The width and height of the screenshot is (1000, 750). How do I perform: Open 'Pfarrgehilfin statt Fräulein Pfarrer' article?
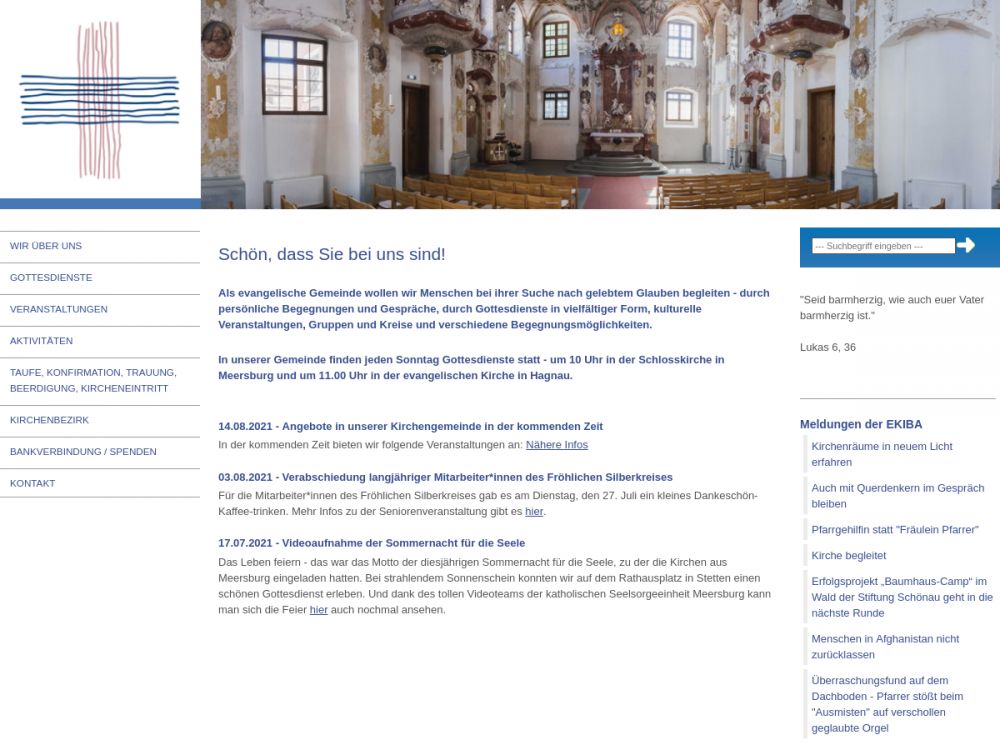[894, 530]
